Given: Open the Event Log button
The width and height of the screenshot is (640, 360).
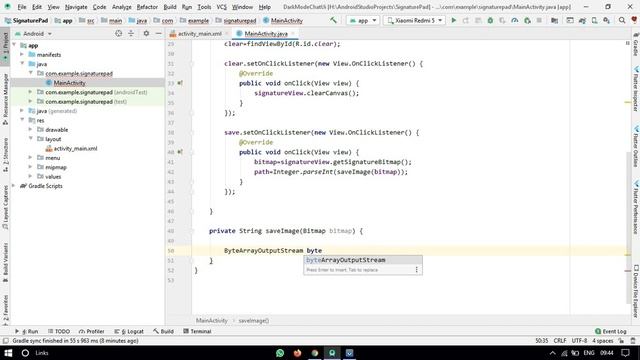Looking at the screenshot, I should pyautogui.click(x=611, y=331).
